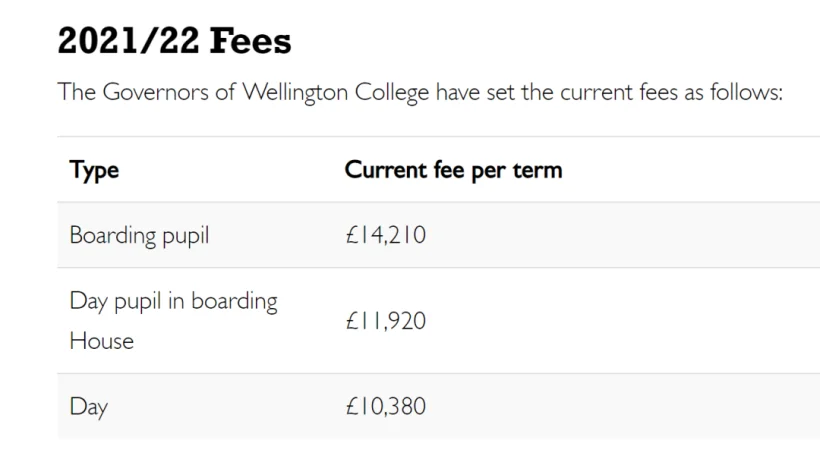
Task: Click the £10,380 fee value
Action: [x=386, y=406]
